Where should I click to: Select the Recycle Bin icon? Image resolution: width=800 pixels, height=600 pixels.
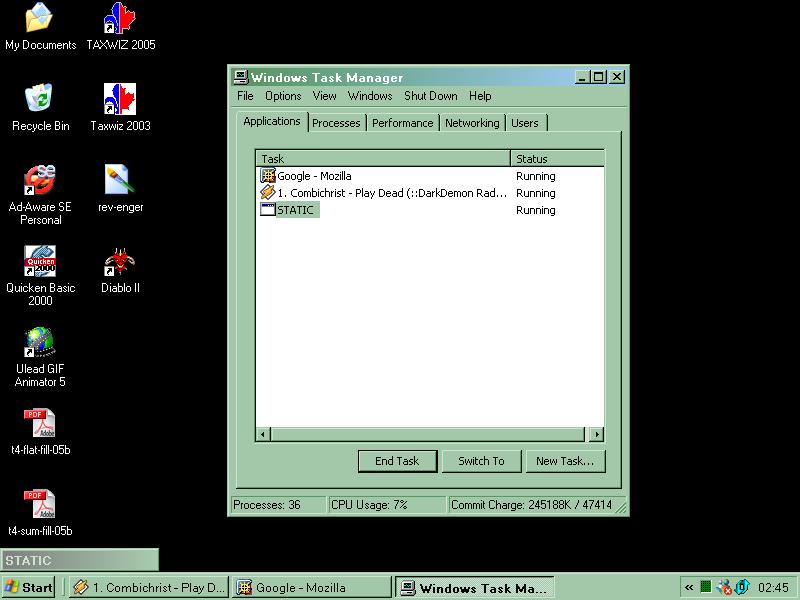click(x=40, y=107)
